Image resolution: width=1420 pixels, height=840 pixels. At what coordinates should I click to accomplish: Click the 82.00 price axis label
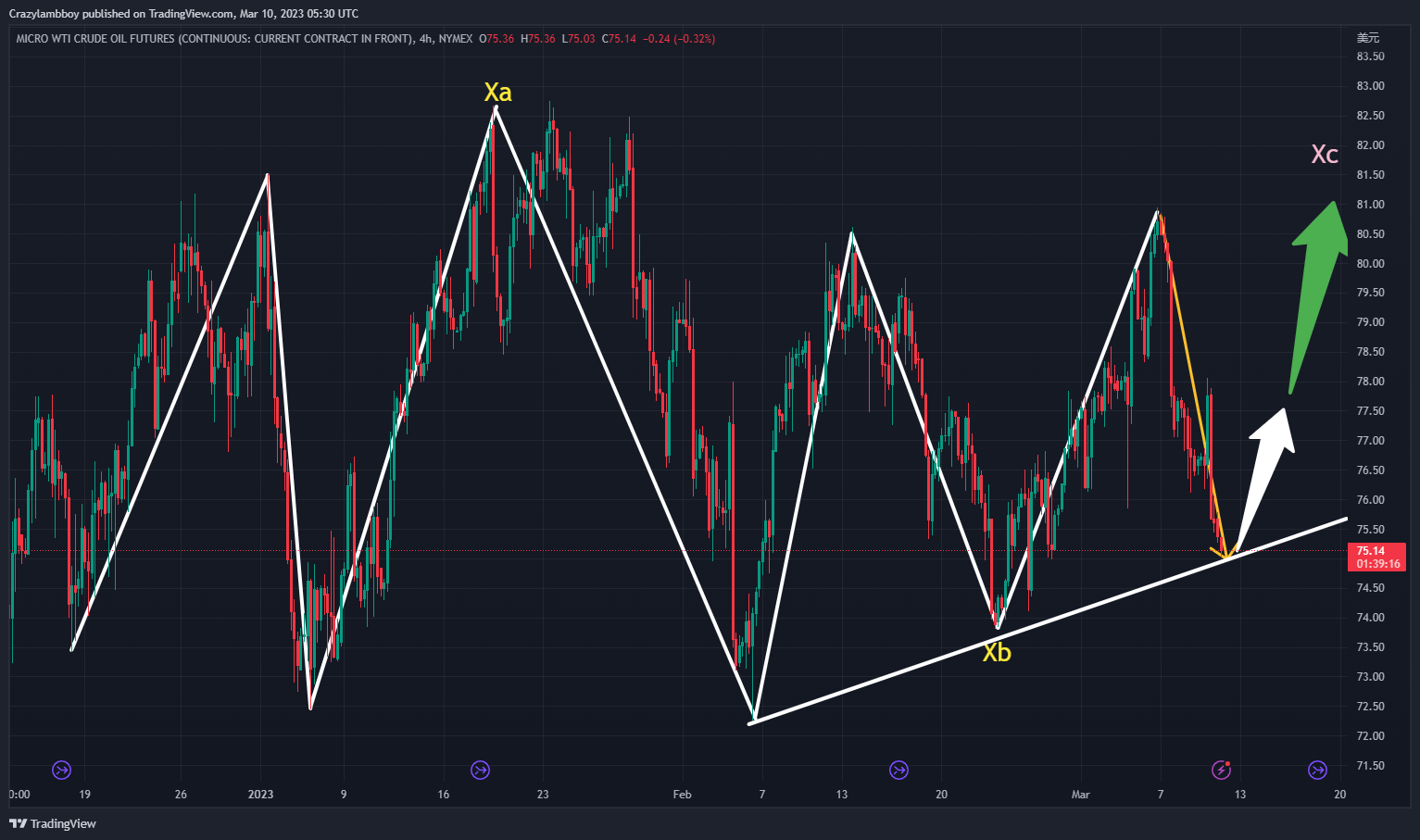pyautogui.click(x=1370, y=145)
